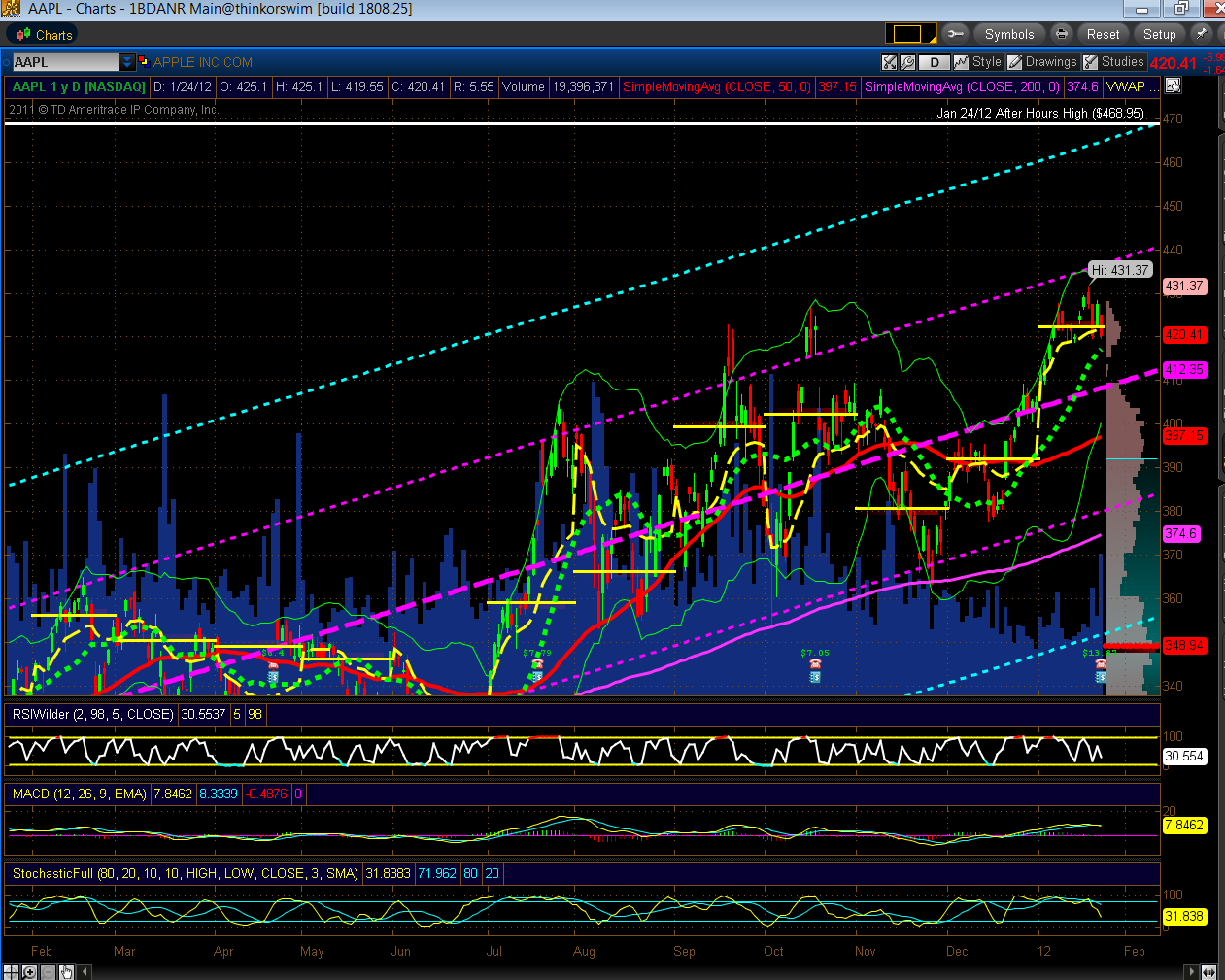Click SimpleMovingAvg (CLOSE, 200, 0) study label

(x=962, y=86)
